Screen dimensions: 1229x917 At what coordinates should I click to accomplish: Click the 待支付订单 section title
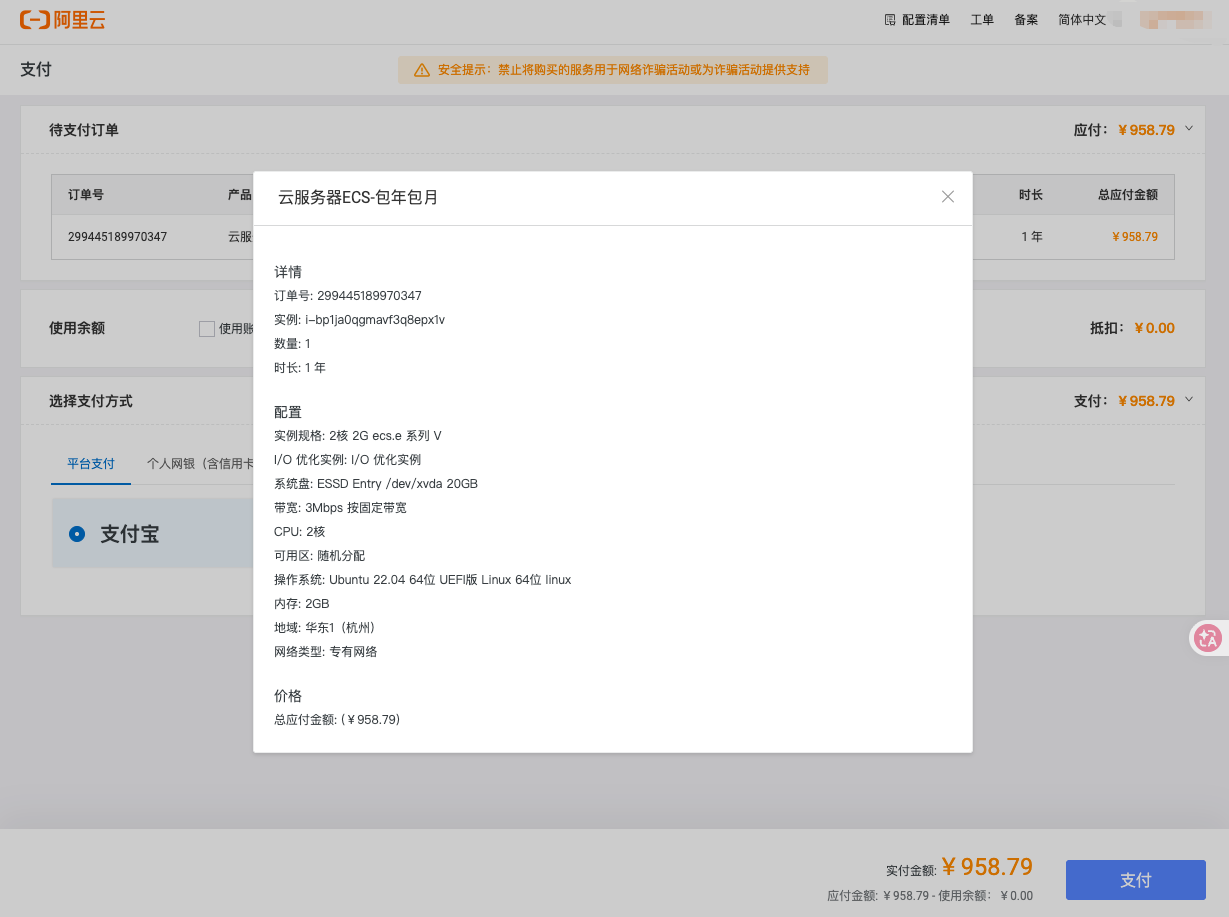coord(84,130)
